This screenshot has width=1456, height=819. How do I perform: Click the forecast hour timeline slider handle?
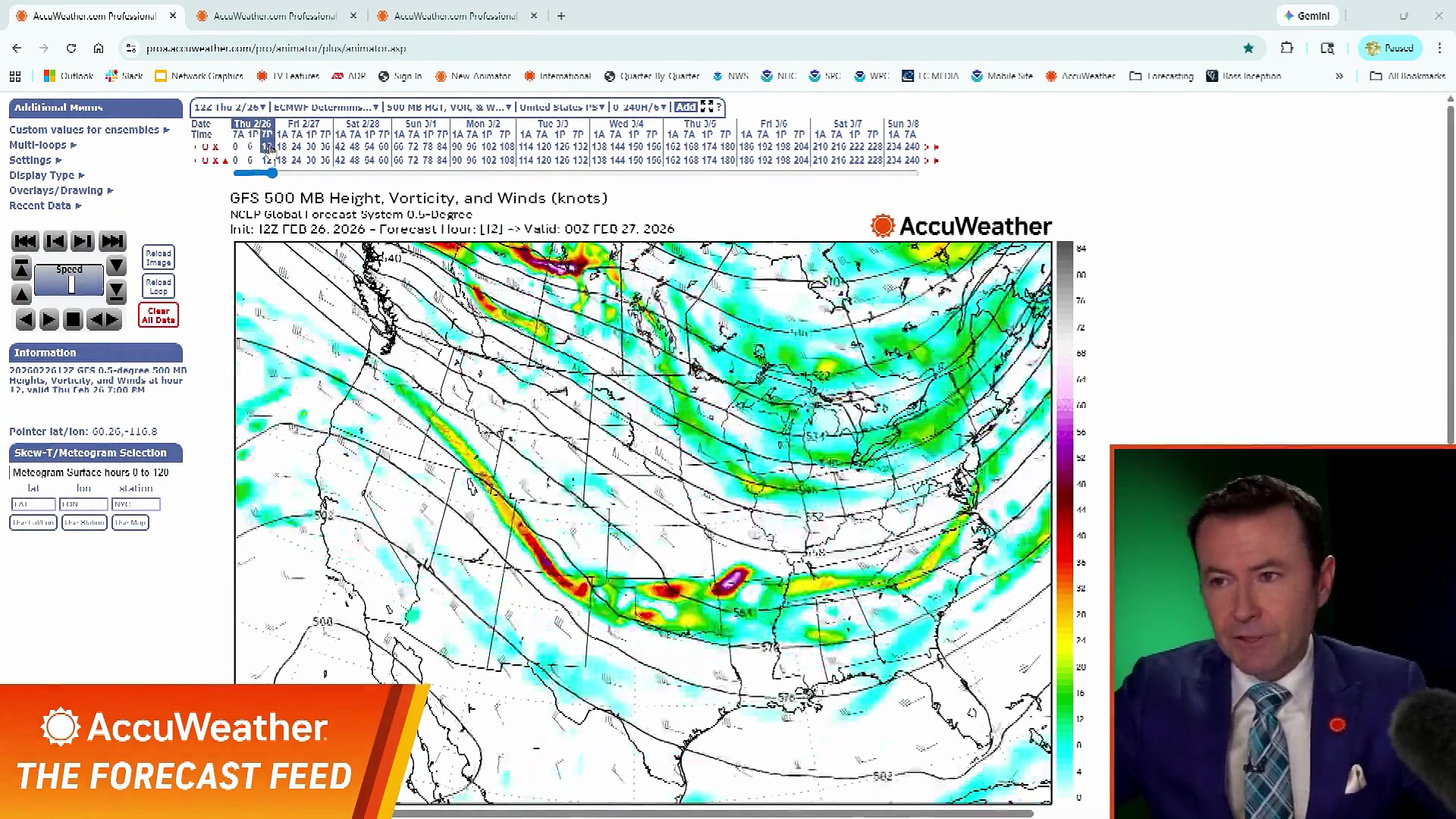pyautogui.click(x=271, y=173)
